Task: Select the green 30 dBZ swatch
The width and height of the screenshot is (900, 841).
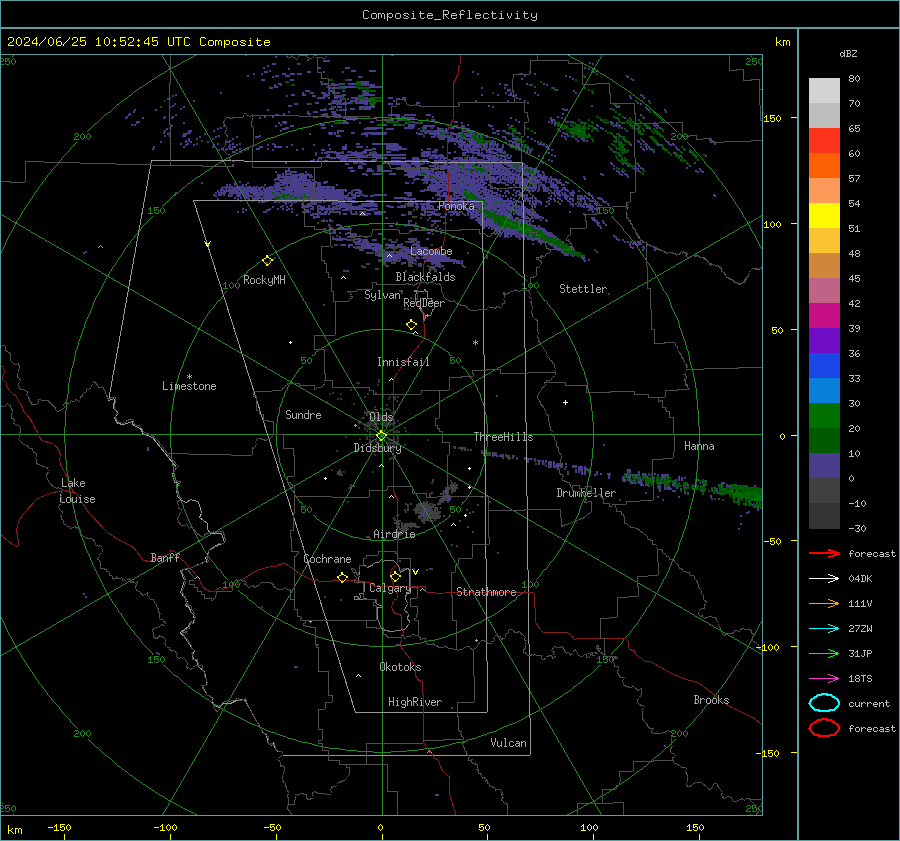Action: point(824,416)
